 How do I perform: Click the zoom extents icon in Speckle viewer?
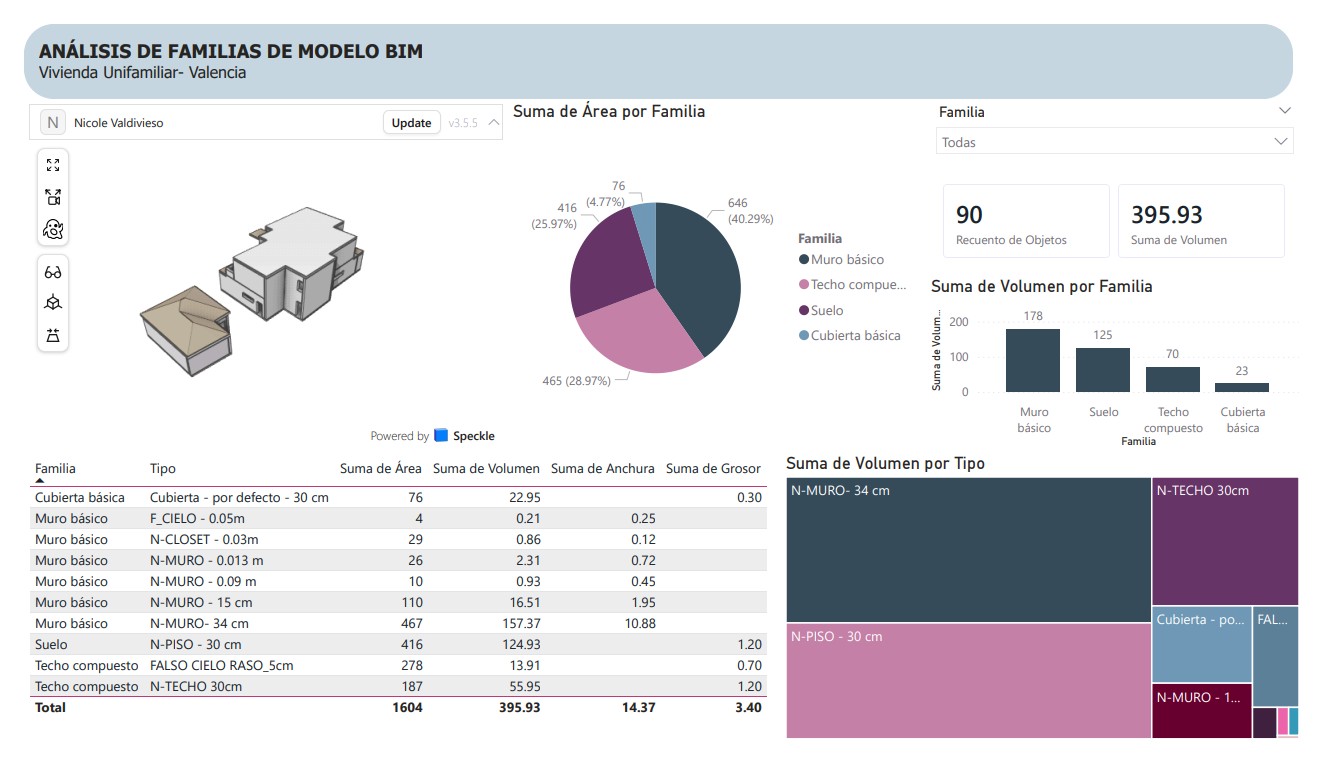click(53, 166)
